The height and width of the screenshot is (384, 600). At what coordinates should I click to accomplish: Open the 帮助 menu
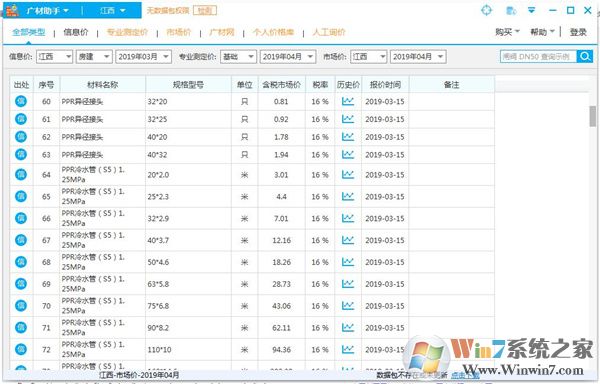tap(542, 32)
